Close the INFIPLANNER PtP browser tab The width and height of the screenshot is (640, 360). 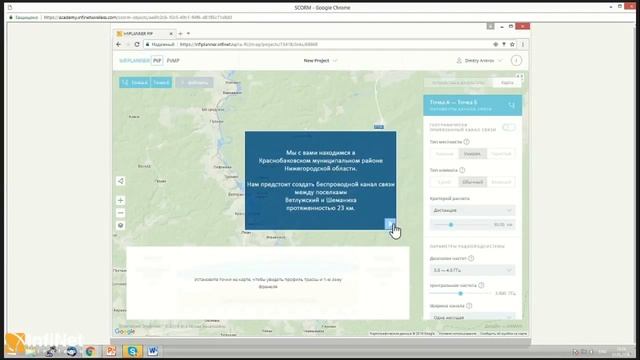[171, 33]
